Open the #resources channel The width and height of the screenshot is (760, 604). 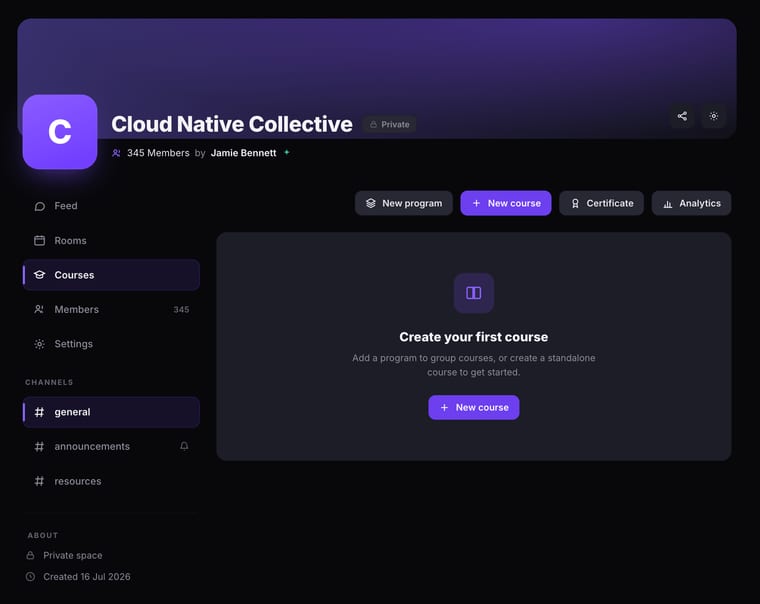111,481
